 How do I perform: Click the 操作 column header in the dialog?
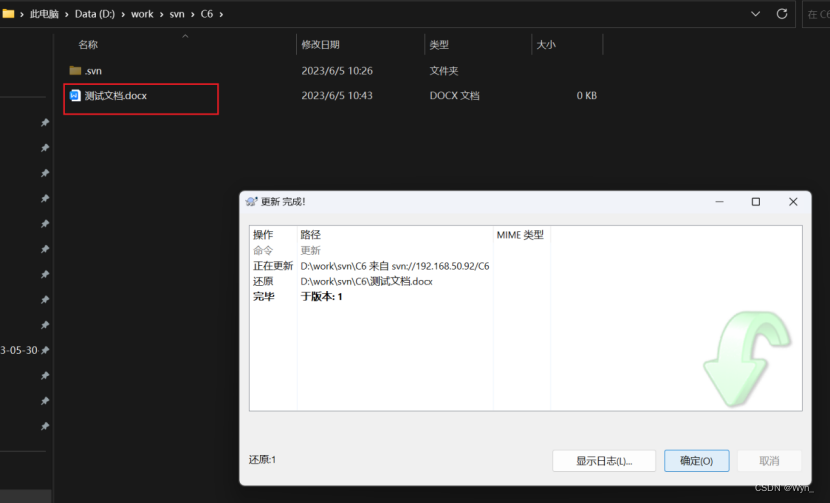(263, 235)
